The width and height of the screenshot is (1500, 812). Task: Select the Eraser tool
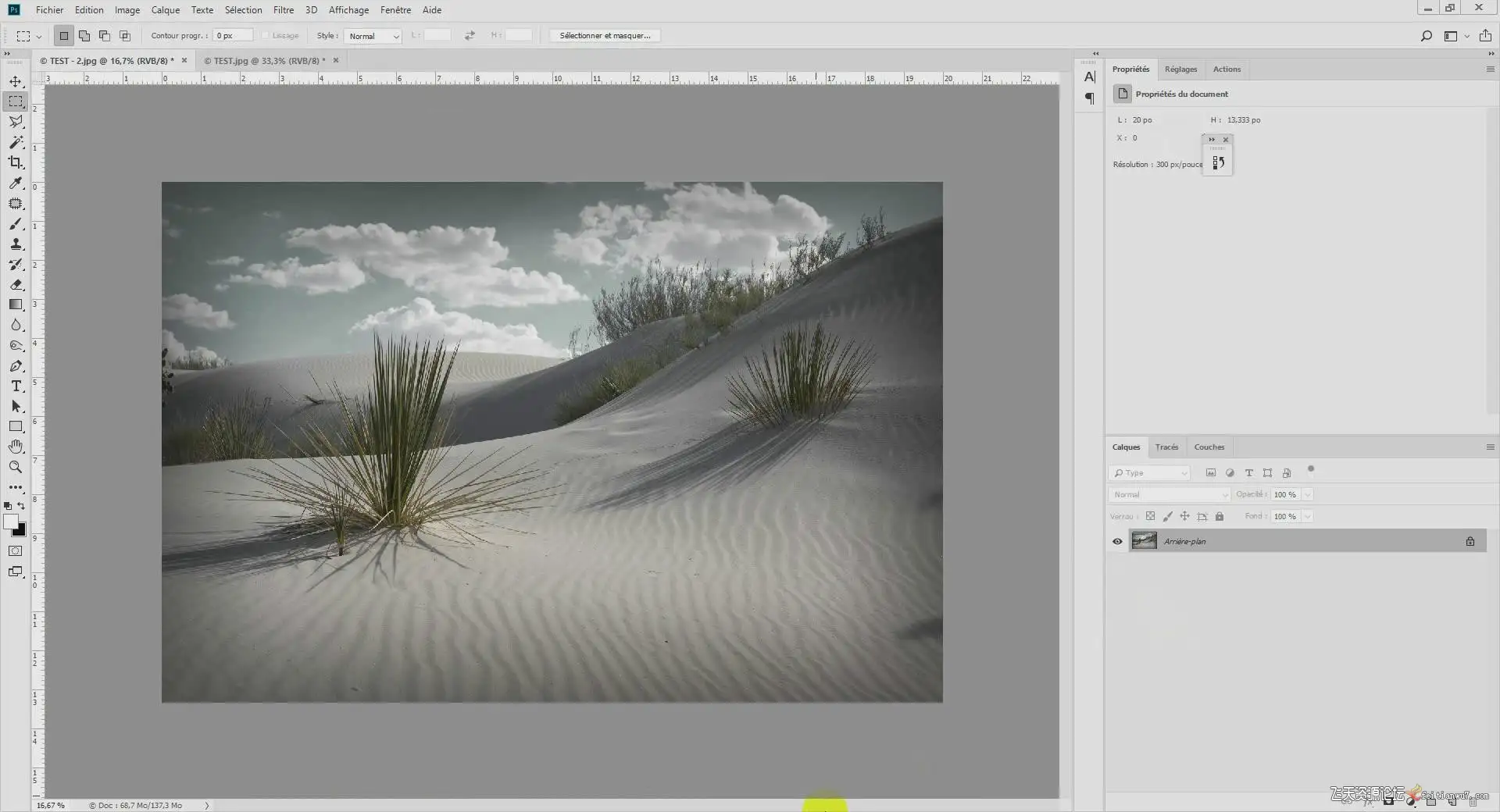(x=16, y=285)
